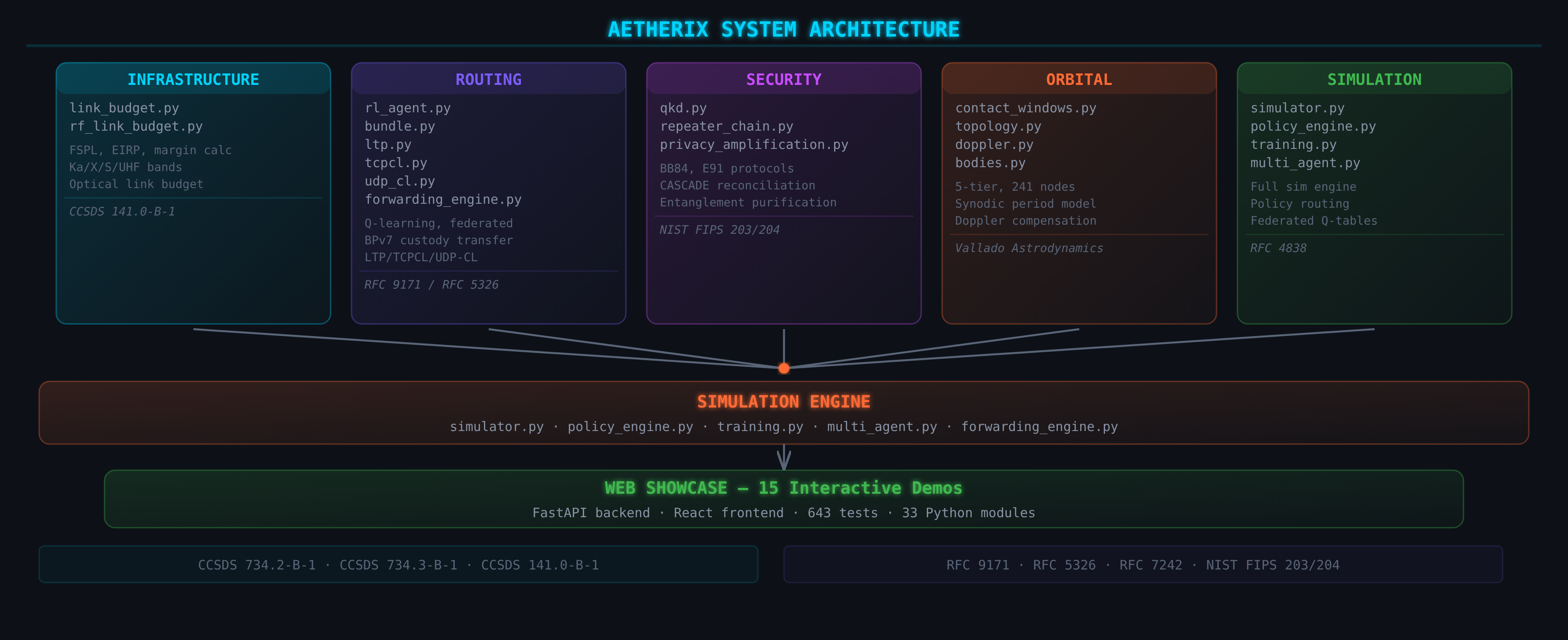The image size is (1568, 640).
Task: Click policy_engine.py in Simulation Engine bar
Action: [630, 427]
